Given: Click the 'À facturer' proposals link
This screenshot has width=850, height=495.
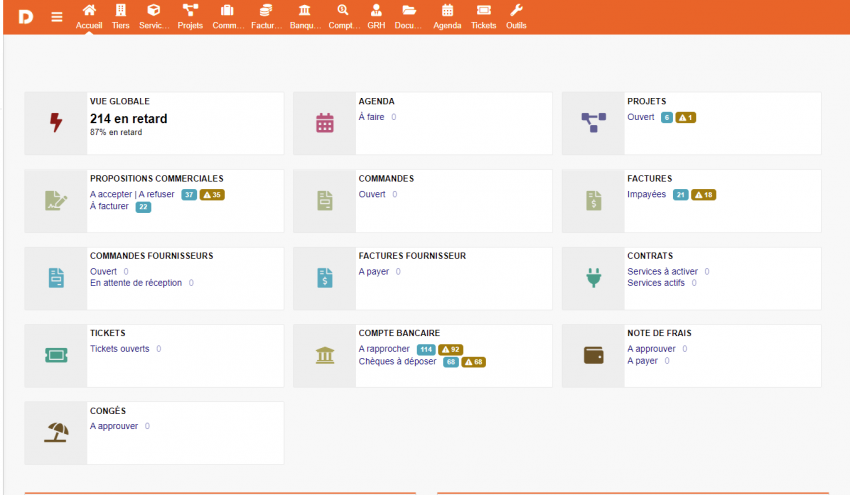Looking at the screenshot, I should coord(109,207).
